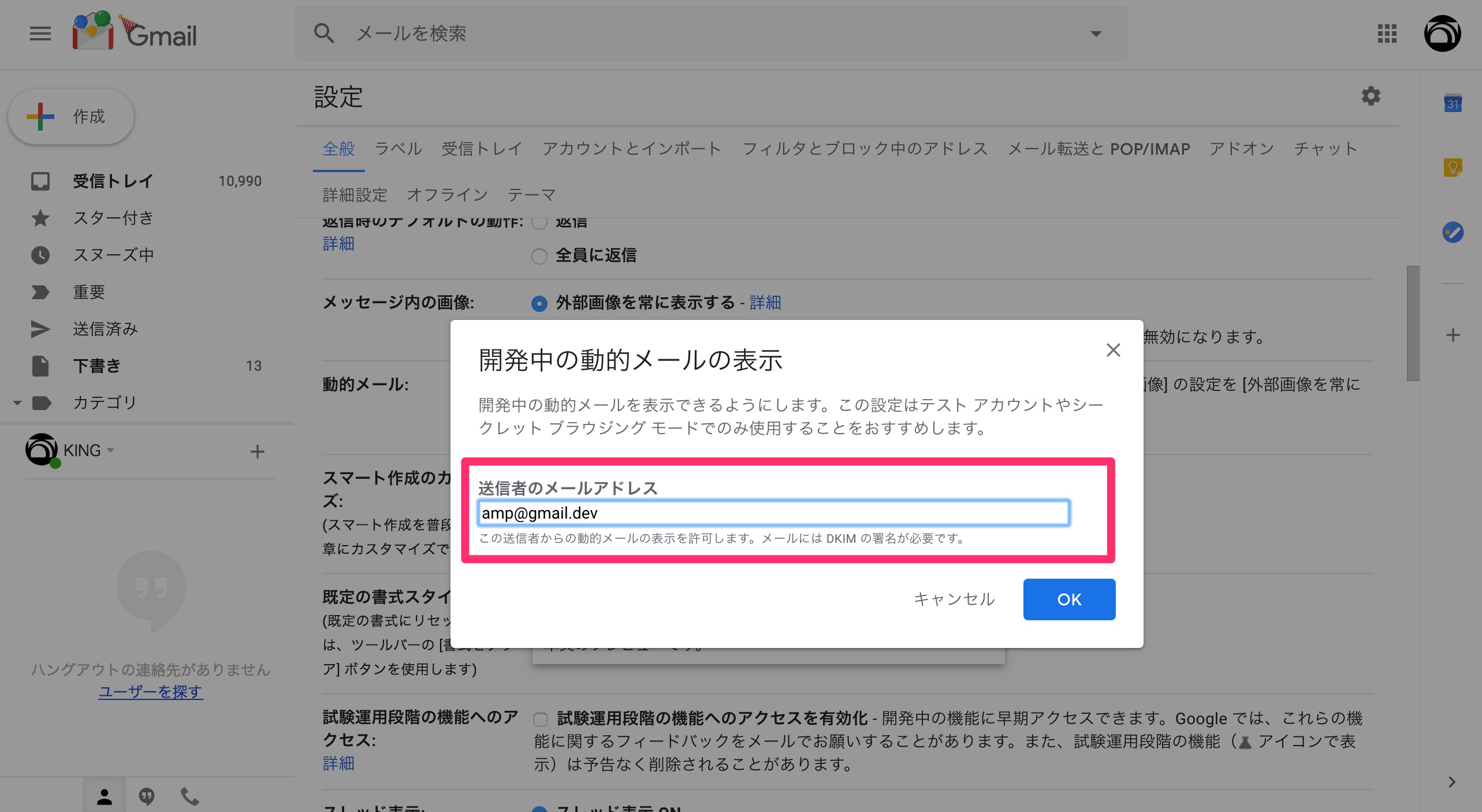Image resolution: width=1482 pixels, height=812 pixels.
Task: Click inside the 送信者のメールアドレス input field
Action: (x=773, y=513)
